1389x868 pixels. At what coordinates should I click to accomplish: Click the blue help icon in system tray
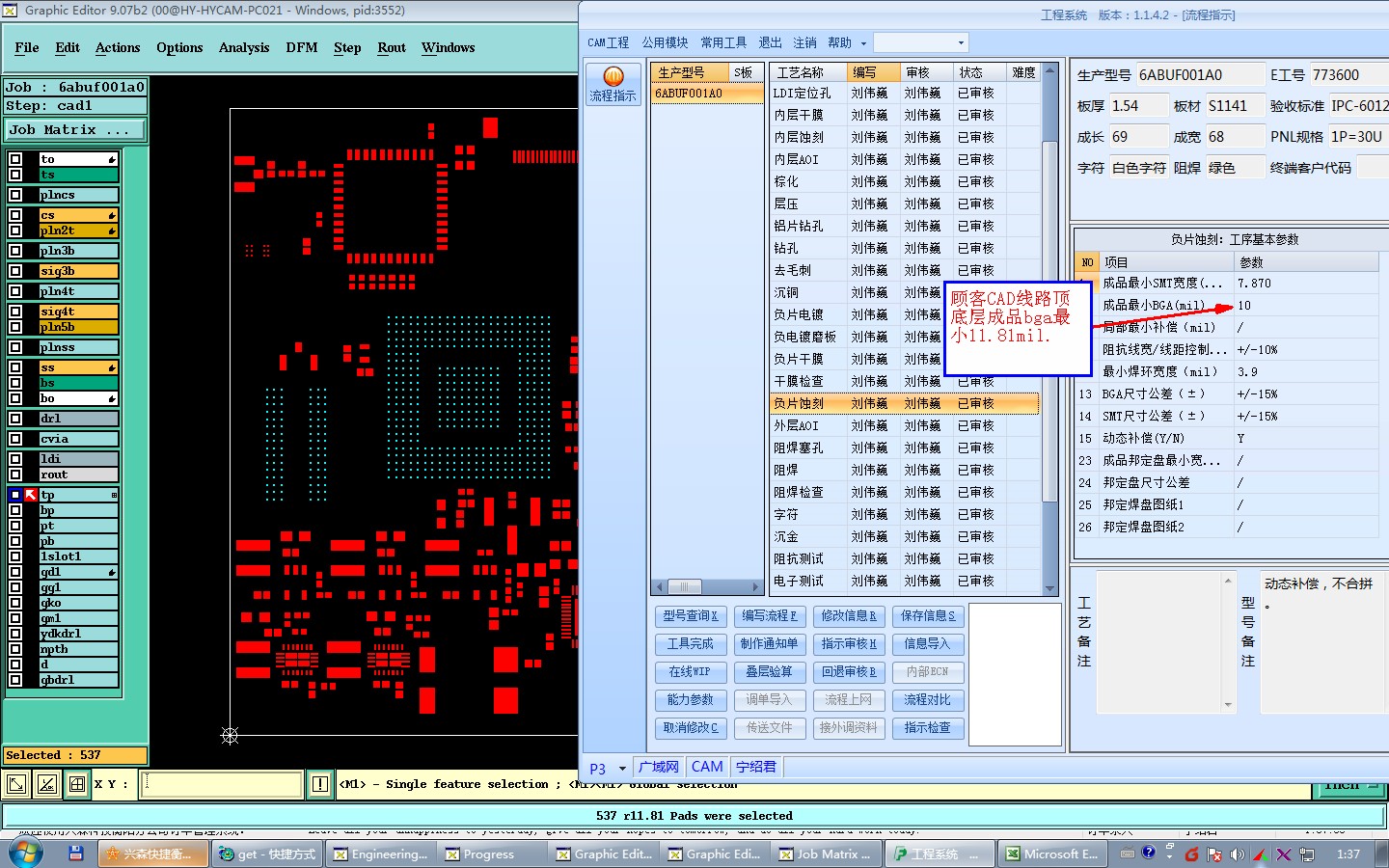point(1148,853)
